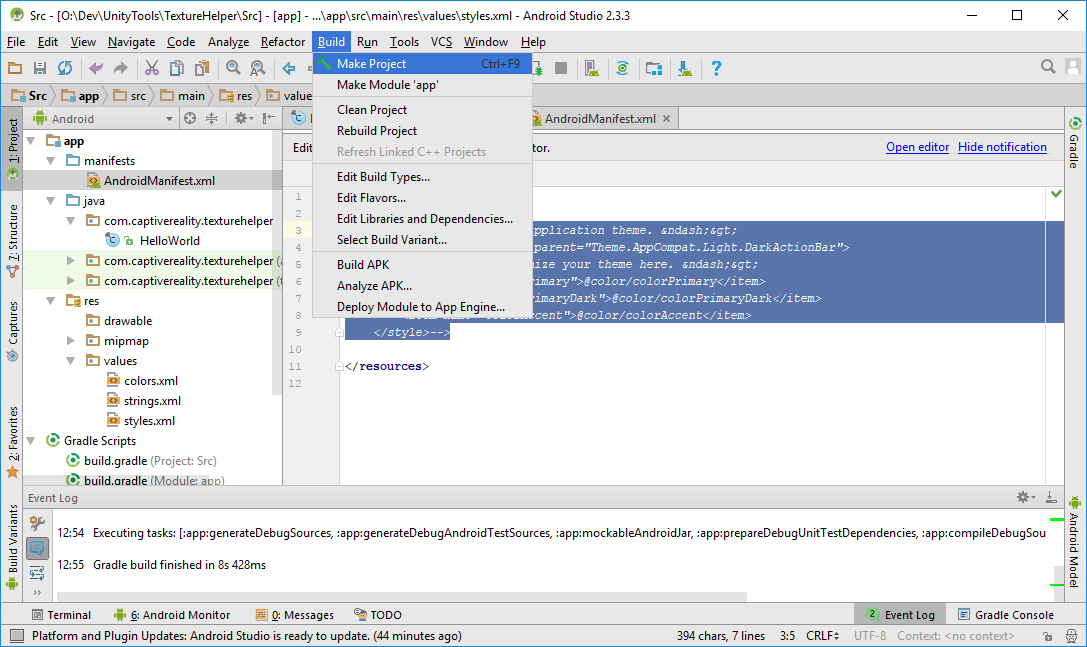Viewport: 1087px width, 647px height.
Task: Toggle the Event Log balloon notifications button
Action: [37, 549]
